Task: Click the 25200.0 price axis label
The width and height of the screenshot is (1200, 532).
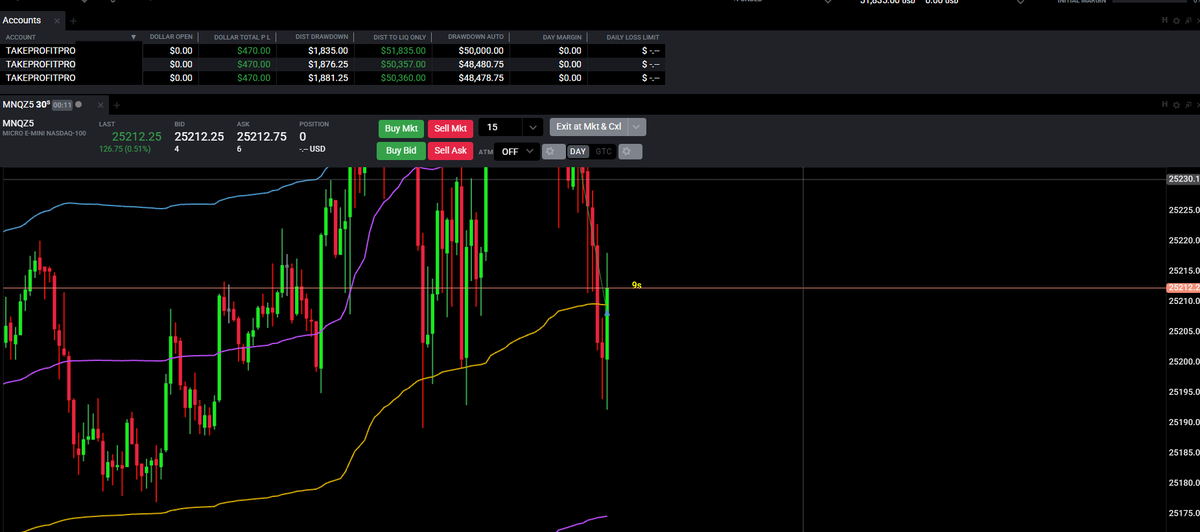Action: point(1184,361)
